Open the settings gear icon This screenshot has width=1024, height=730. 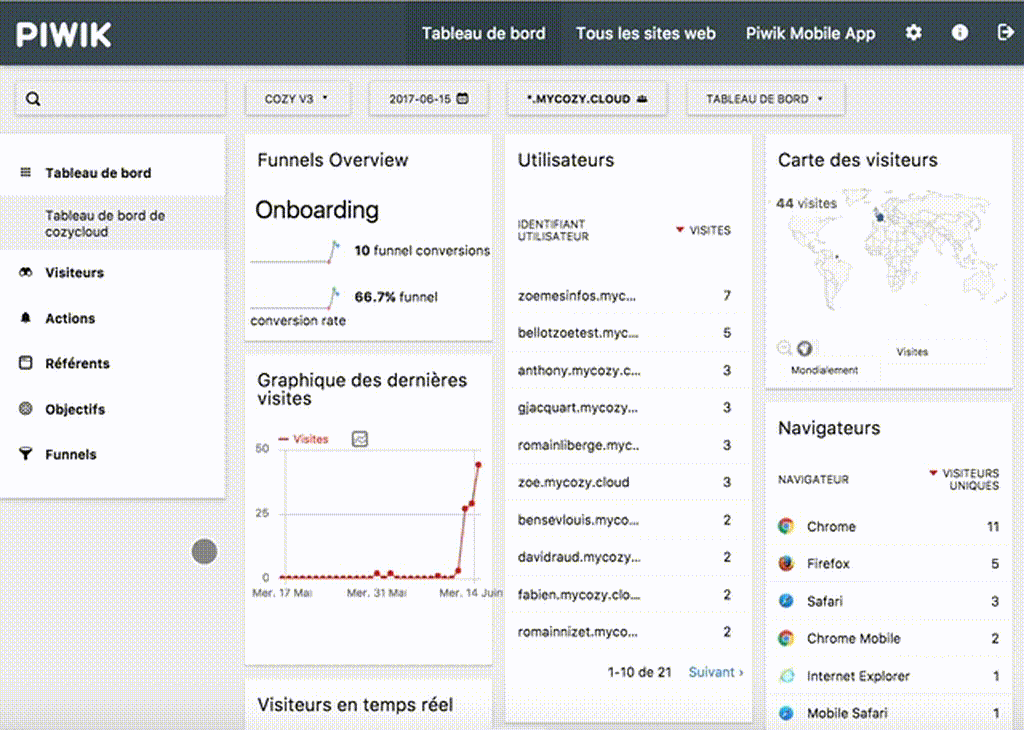pyautogui.click(x=913, y=33)
